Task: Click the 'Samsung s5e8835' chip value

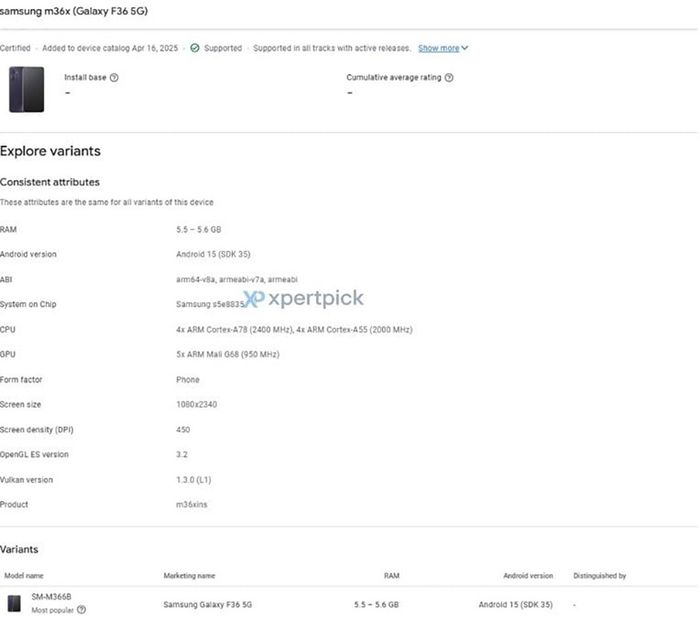Action: pos(210,304)
